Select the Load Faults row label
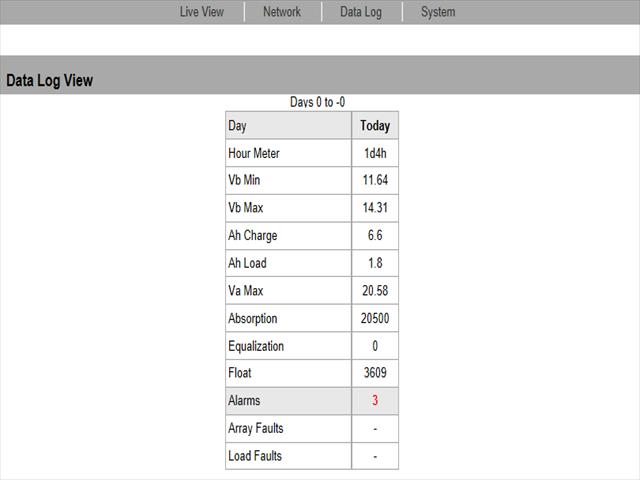The height and width of the screenshot is (480, 640). 255,456
